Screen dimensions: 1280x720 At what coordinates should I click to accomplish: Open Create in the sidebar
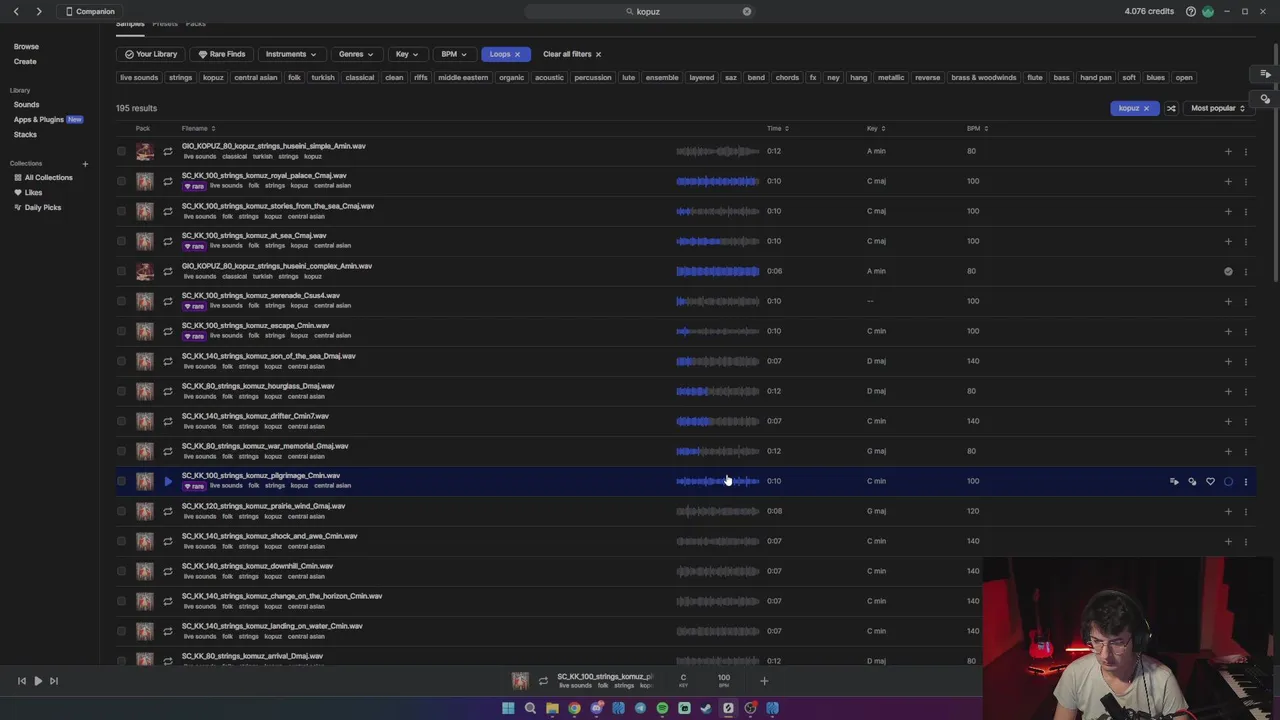click(x=25, y=61)
